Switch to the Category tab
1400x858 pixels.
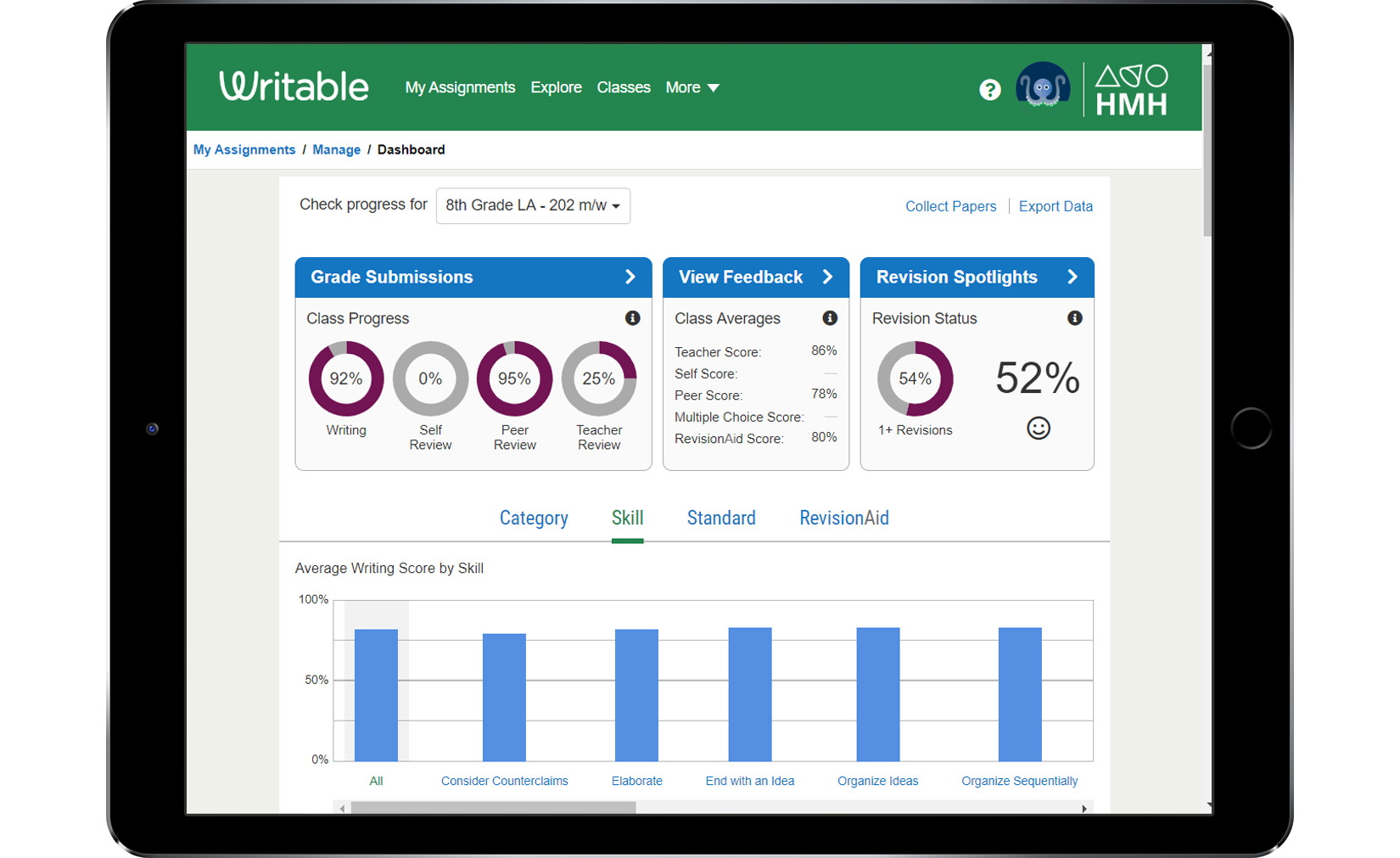click(534, 518)
